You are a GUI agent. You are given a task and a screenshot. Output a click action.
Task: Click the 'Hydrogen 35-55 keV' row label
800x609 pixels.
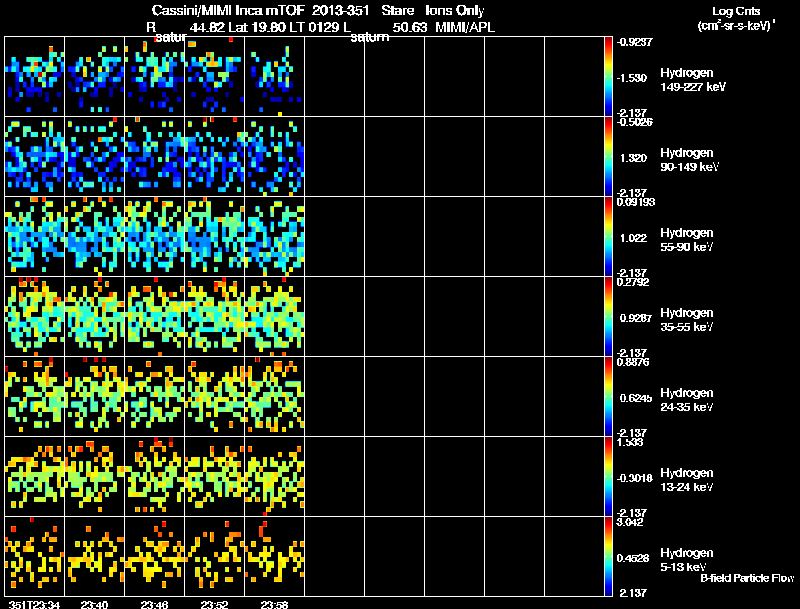[x=687, y=320]
